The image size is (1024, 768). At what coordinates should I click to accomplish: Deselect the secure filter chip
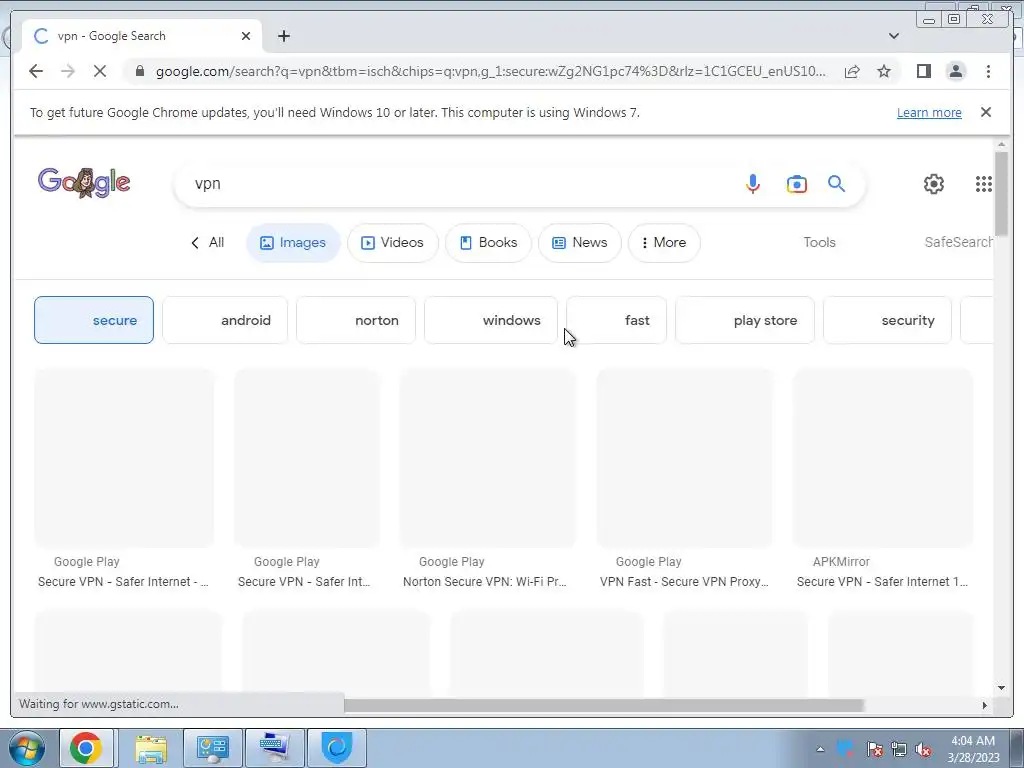(94, 320)
